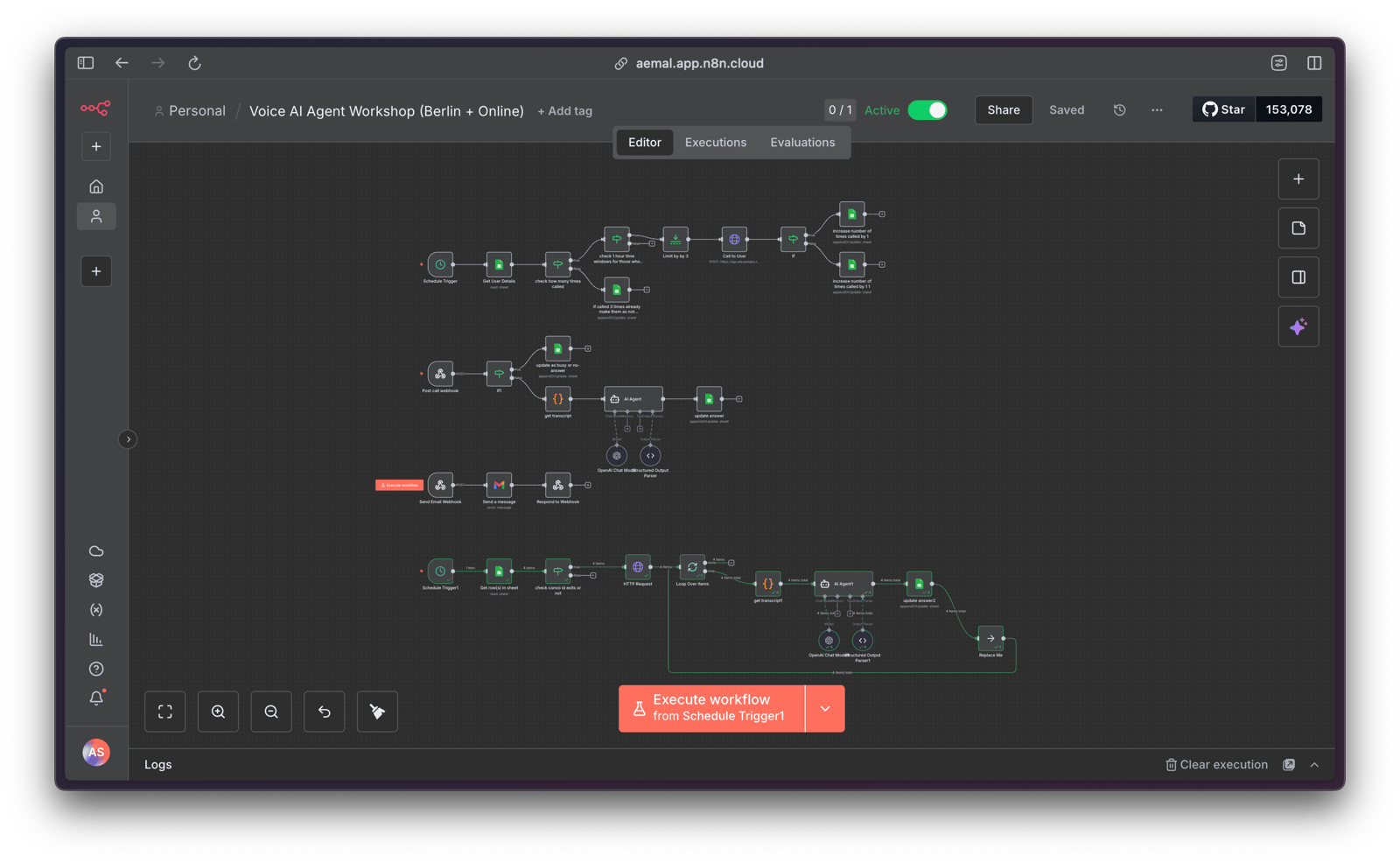Switch to the Evaluations tab

(x=801, y=143)
